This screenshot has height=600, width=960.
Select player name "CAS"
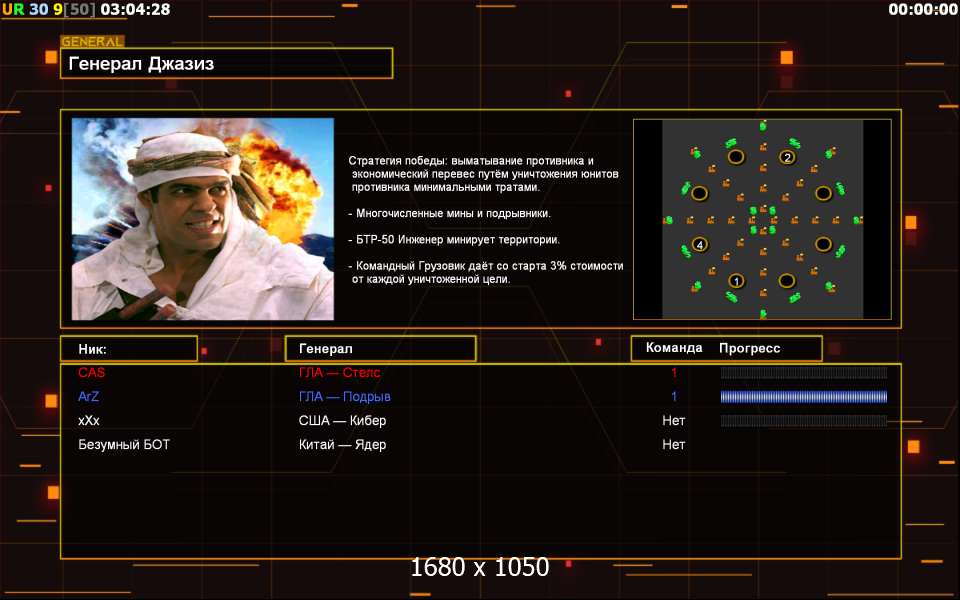coord(91,372)
